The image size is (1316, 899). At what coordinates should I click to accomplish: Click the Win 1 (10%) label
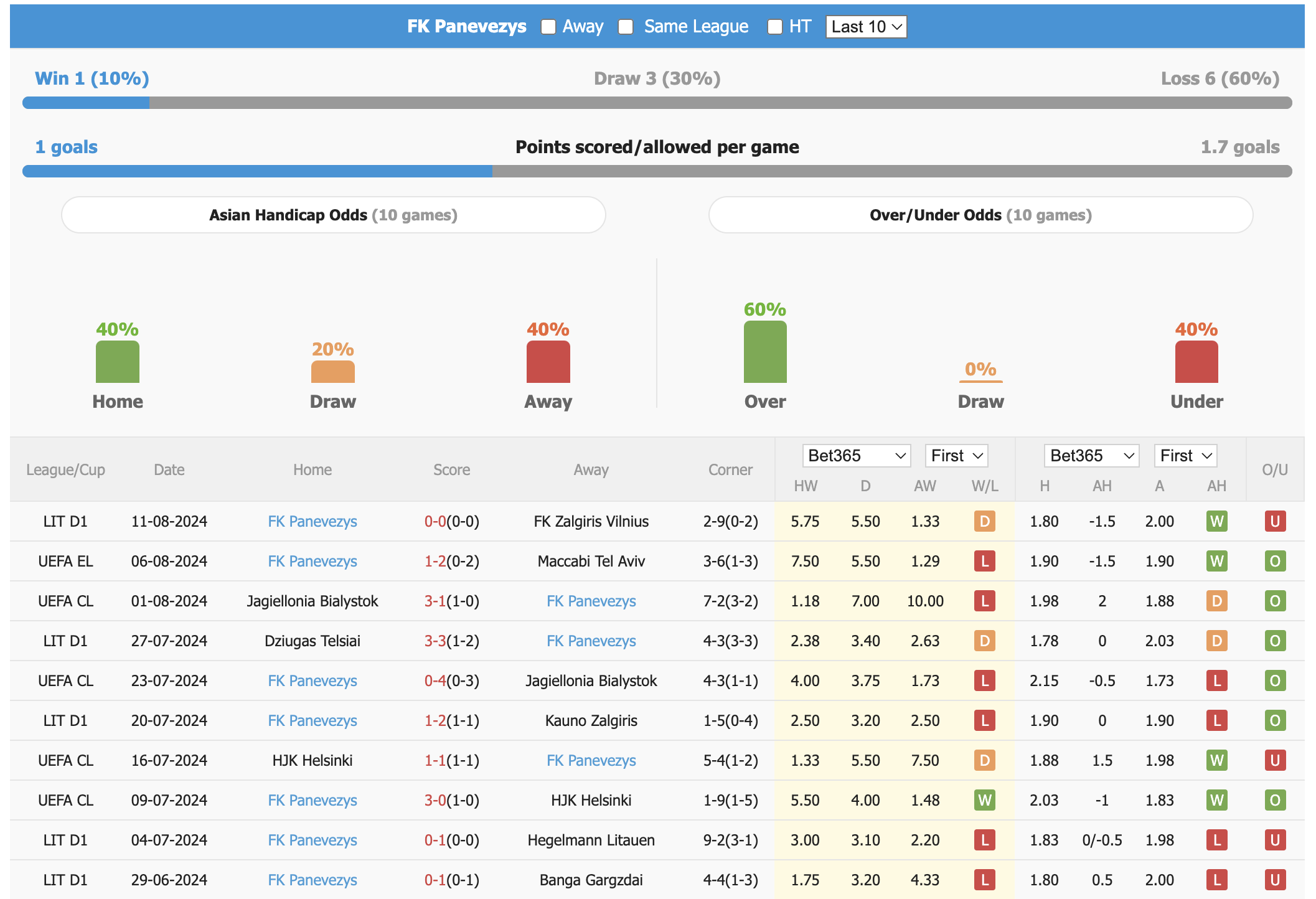(92, 78)
